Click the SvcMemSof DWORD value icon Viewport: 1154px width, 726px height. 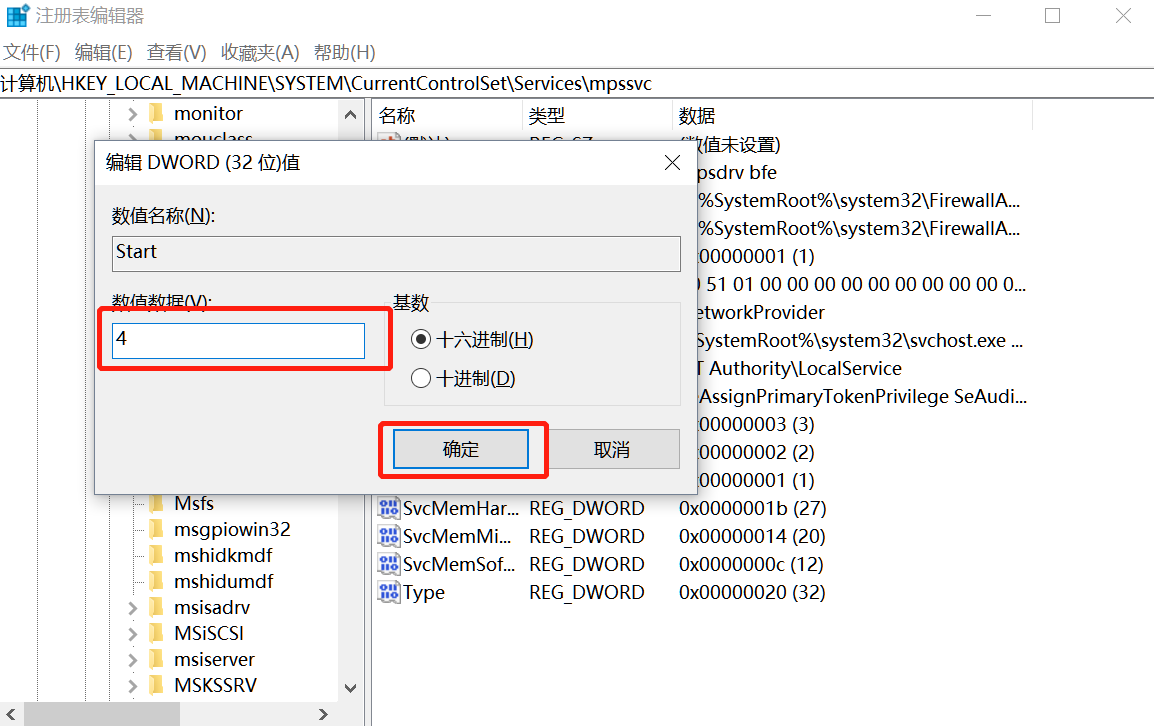389,564
